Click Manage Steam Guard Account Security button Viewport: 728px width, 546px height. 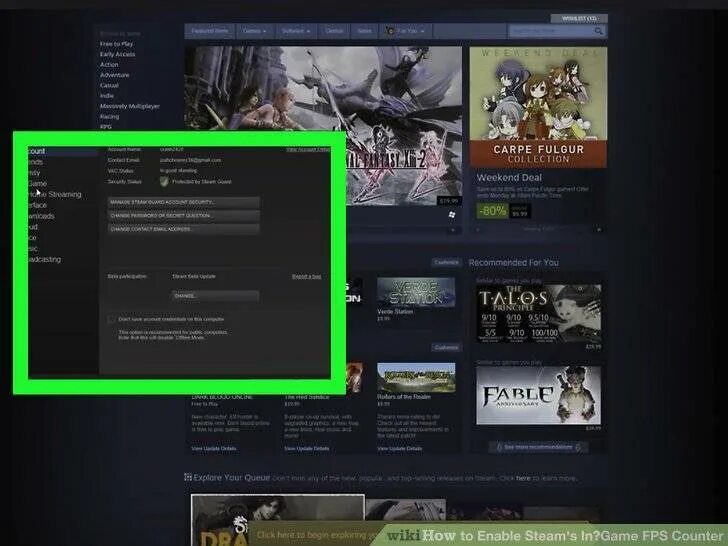pos(183,202)
